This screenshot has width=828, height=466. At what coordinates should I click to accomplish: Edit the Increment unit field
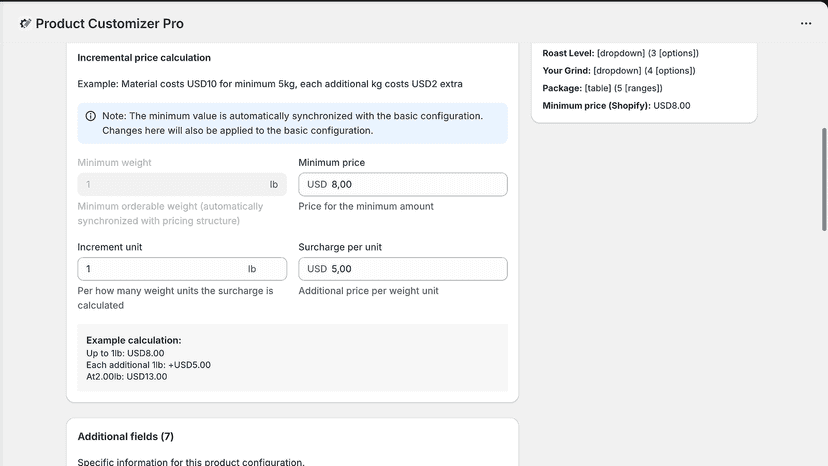coord(182,269)
